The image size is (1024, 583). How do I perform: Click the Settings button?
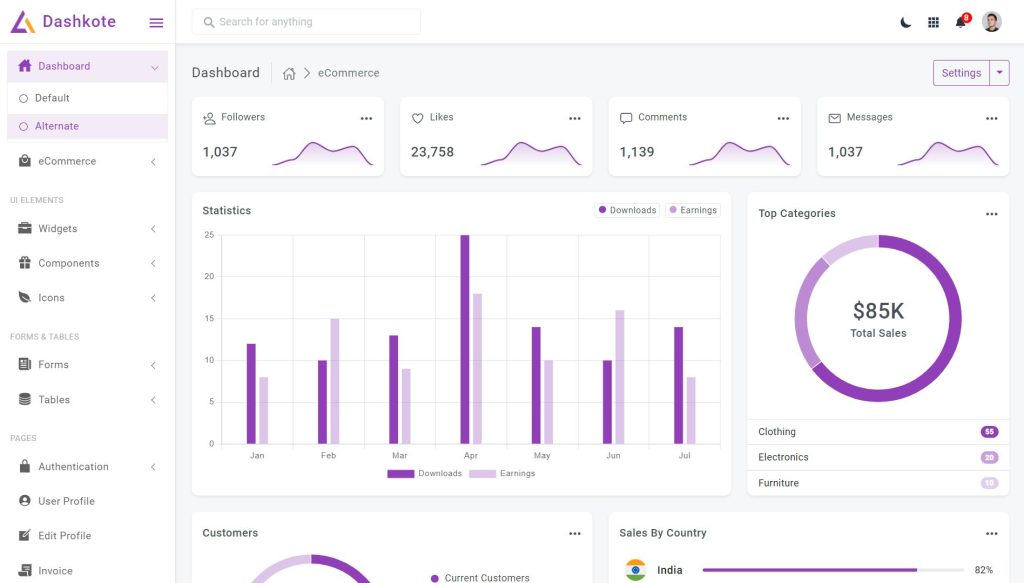tap(960, 72)
